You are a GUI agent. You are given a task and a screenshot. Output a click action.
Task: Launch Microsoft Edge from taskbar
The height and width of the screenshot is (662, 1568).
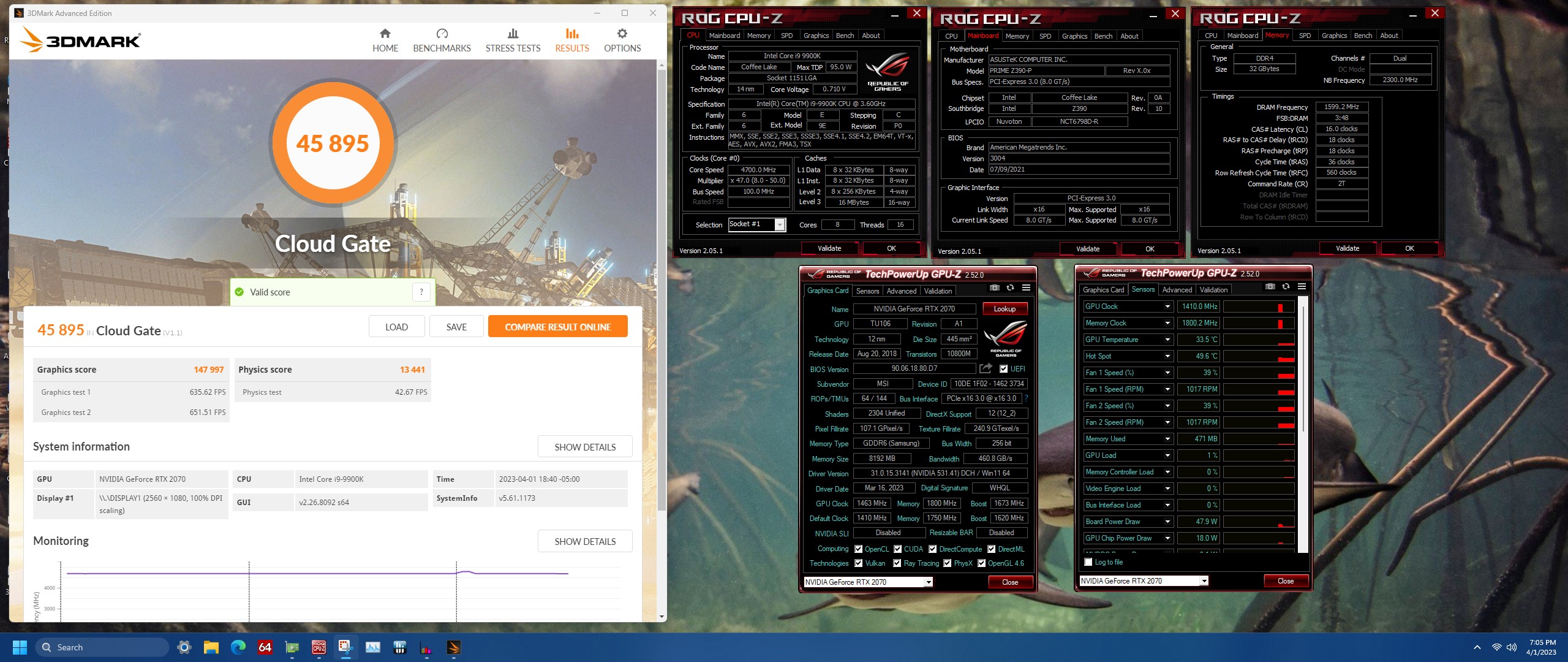click(238, 647)
